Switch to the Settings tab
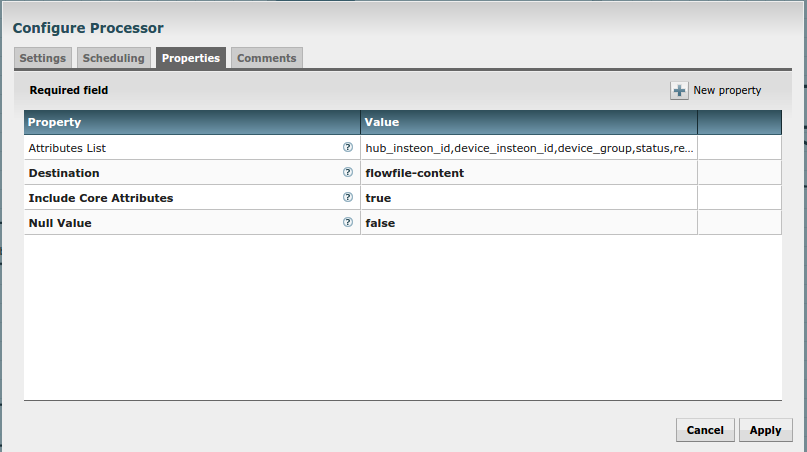Viewport: 807px width, 452px height. tap(43, 58)
